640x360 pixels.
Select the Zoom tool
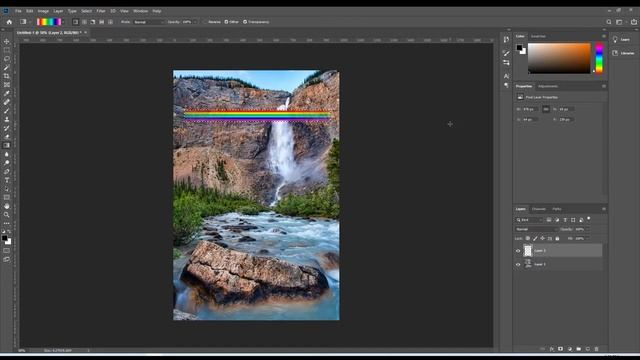pyautogui.click(x=7, y=215)
